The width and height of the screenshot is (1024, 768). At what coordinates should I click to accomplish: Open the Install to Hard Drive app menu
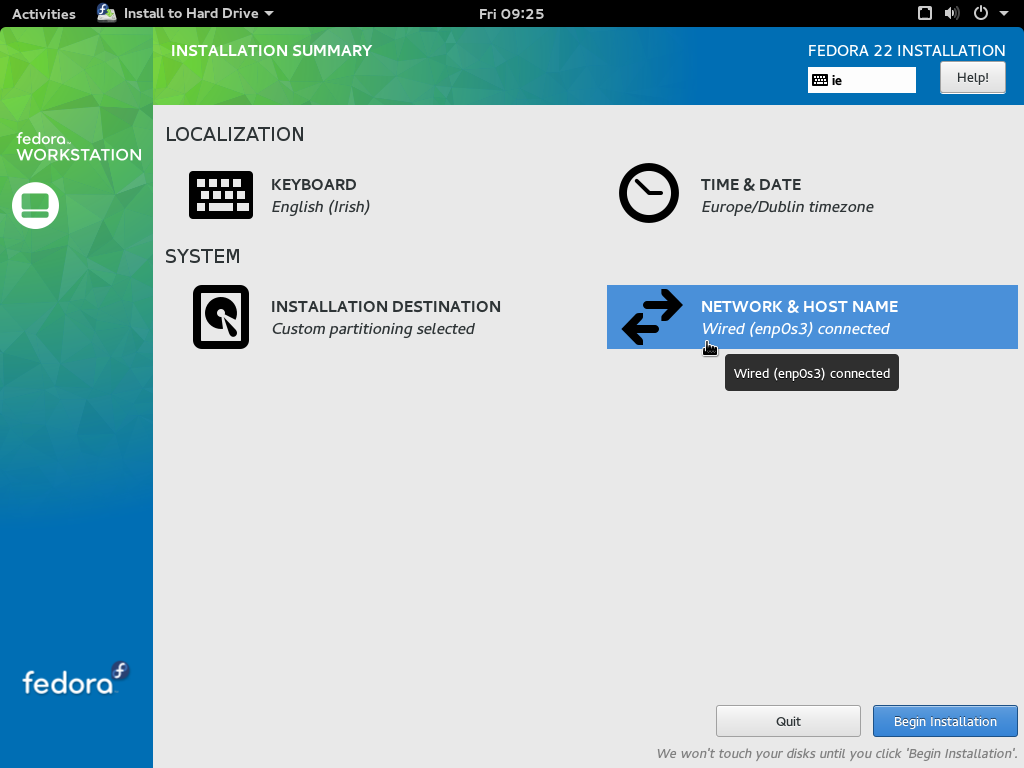point(185,13)
